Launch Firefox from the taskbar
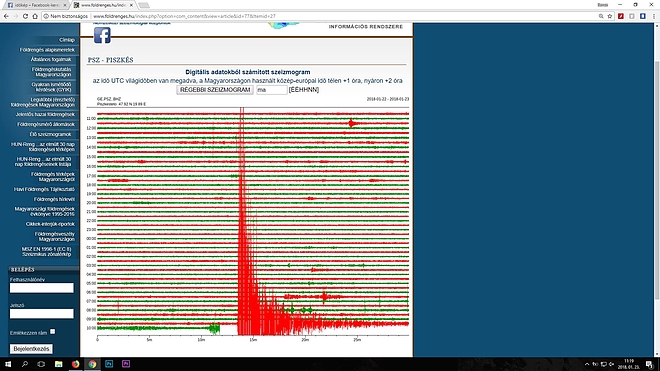 coord(75,364)
